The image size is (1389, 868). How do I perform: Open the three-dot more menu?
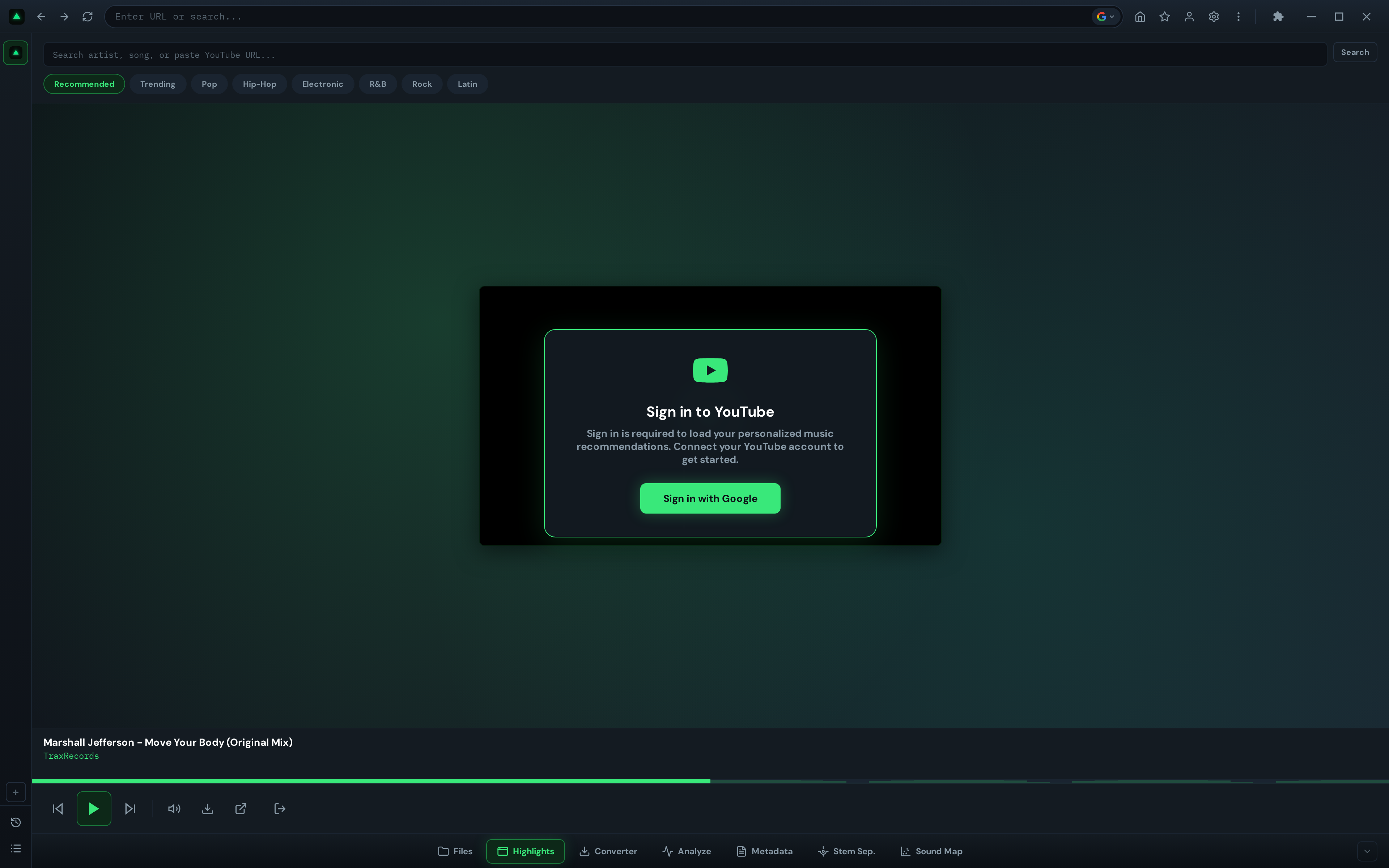coord(1239,17)
